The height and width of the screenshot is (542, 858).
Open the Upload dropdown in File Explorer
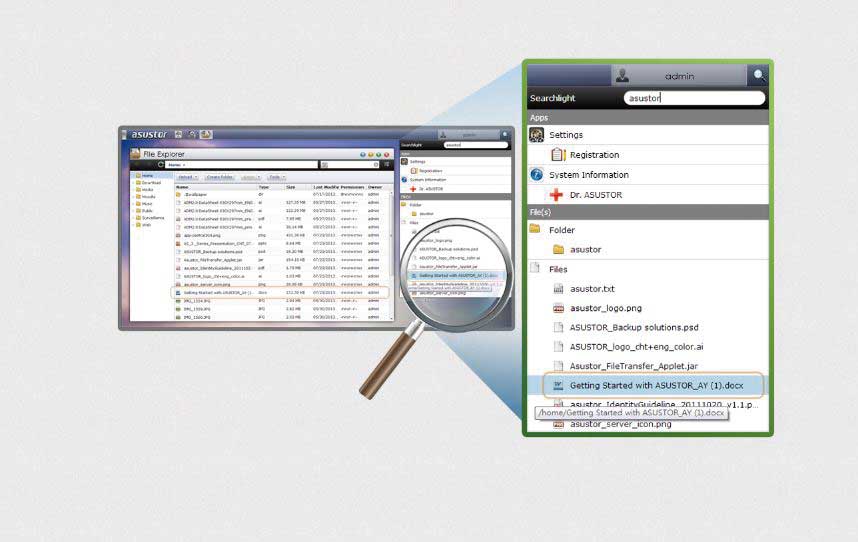click(187, 177)
